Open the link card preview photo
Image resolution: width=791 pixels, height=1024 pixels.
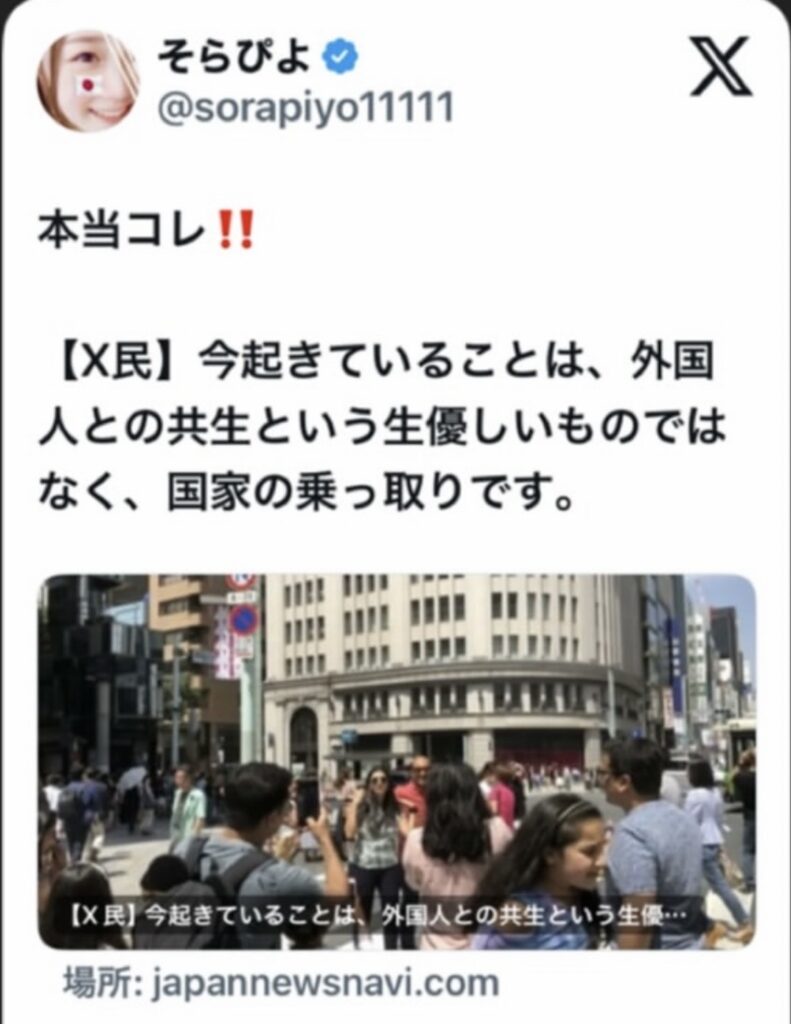pos(396,761)
